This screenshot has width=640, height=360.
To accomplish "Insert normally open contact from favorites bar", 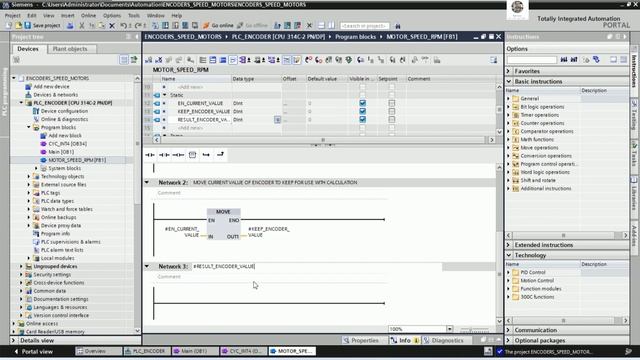I will pyautogui.click(x=150, y=155).
